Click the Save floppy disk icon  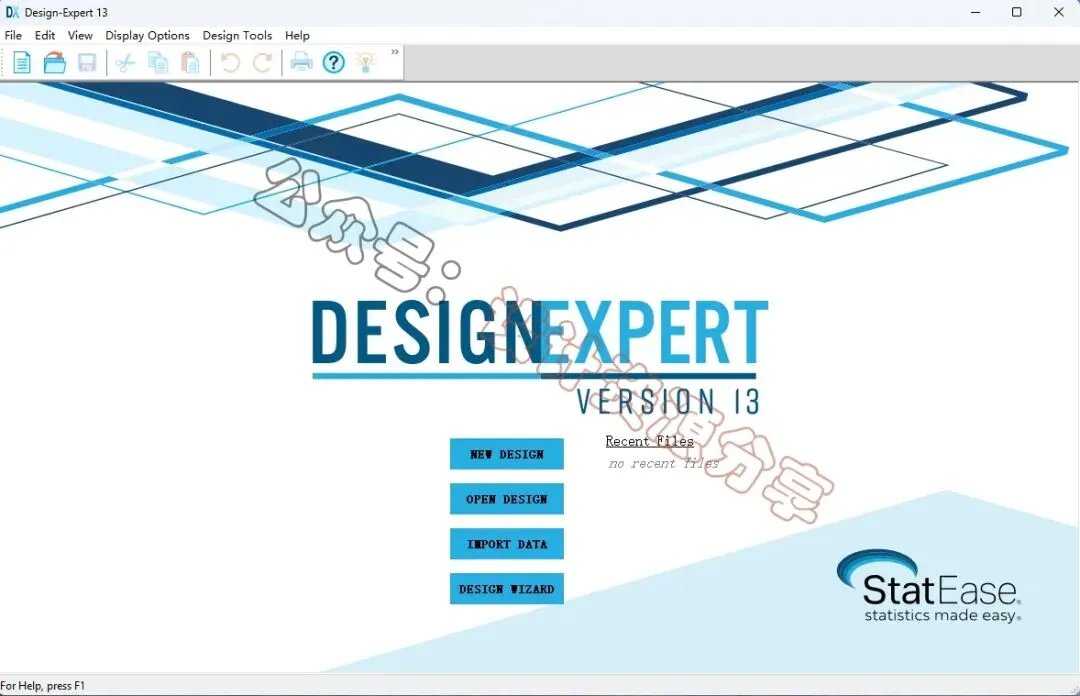pyautogui.click(x=87, y=63)
